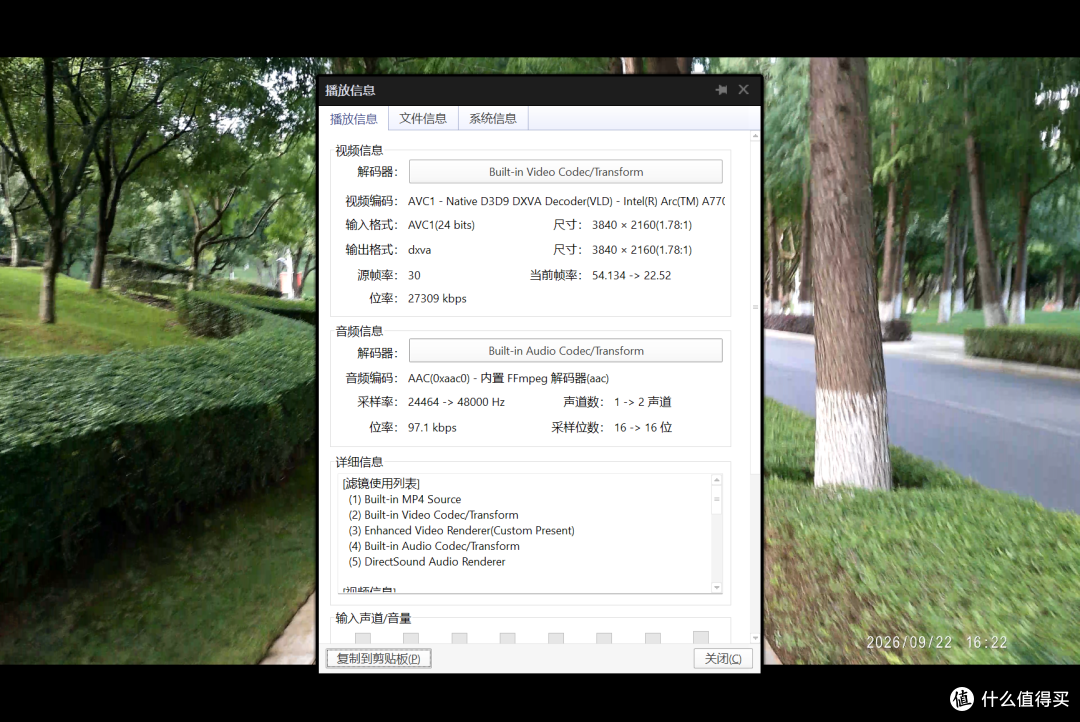The image size is (1080, 722).
Task: Open the Built-in Audio Codec/Transform decoder button
Action: point(565,351)
